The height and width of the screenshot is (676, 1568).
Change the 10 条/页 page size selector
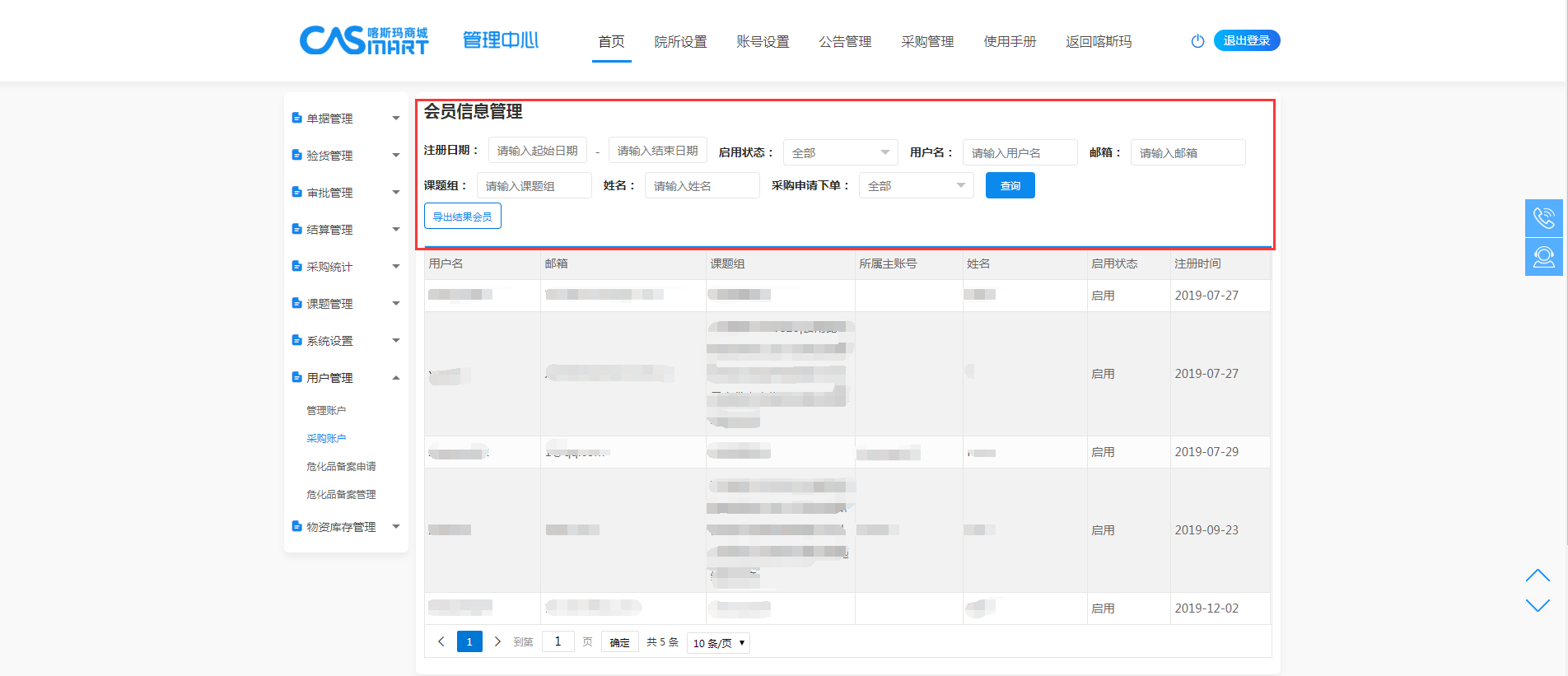click(718, 643)
